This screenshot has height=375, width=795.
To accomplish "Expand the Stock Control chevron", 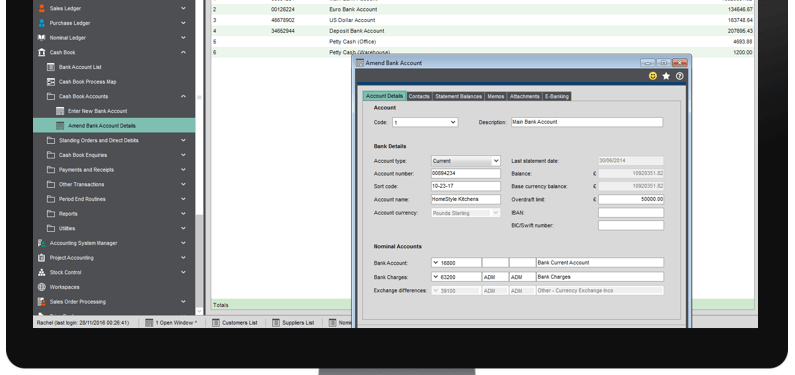I will tap(183, 273).
